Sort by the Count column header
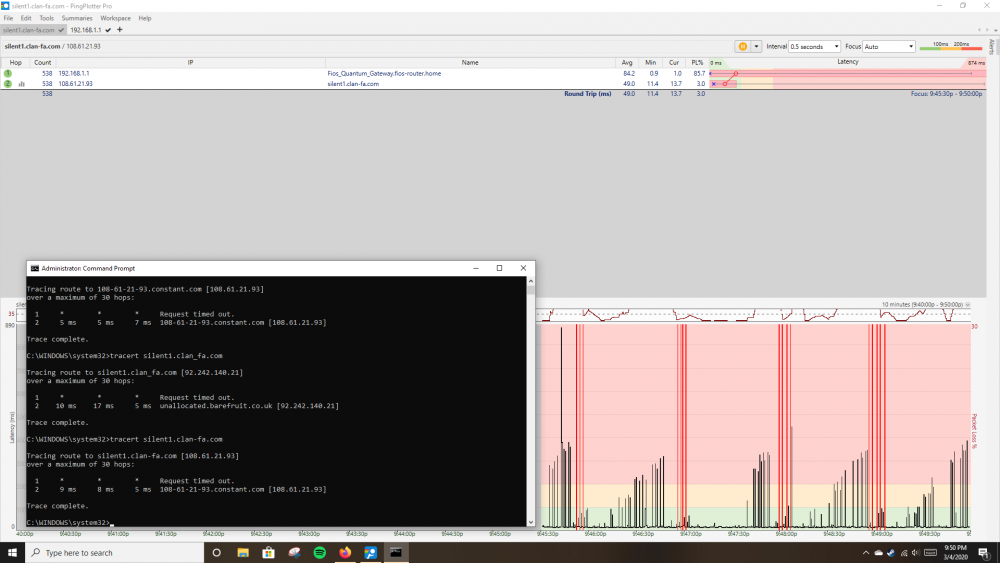The image size is (1000, 563). pyautogui.click(x=43, y=62)
